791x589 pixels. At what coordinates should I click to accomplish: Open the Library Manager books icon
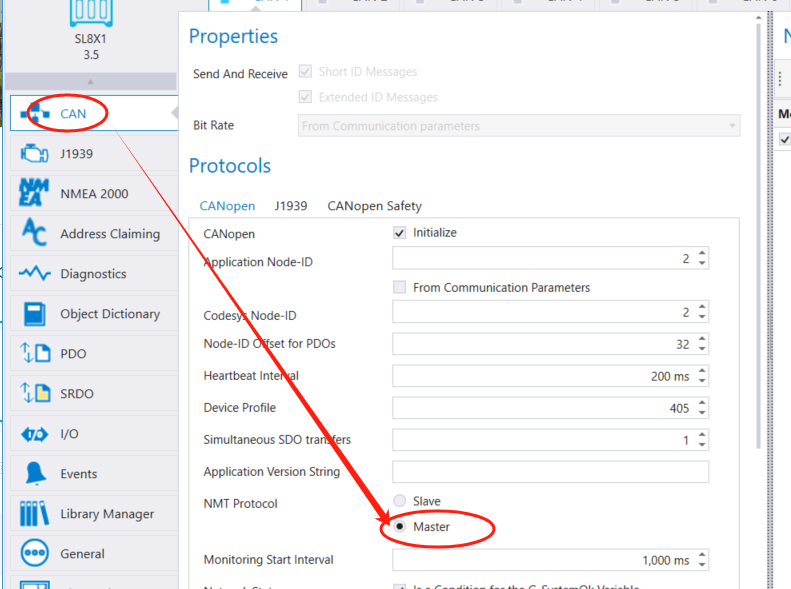point(35,514)
